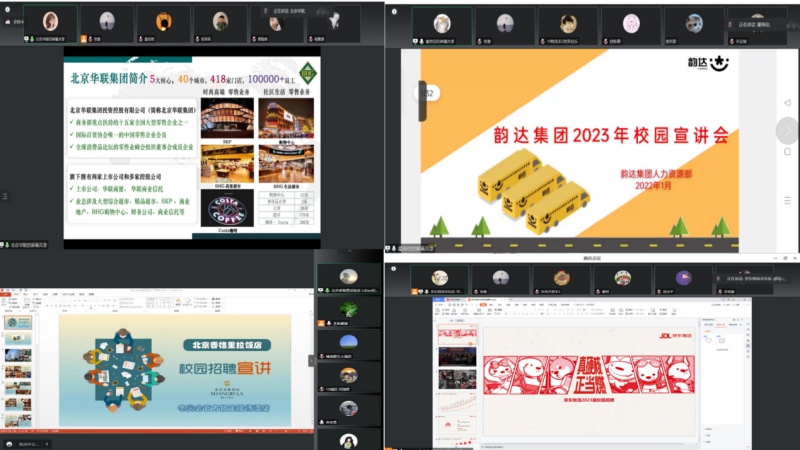
Task: Click the 北京香格里拉饭店 title banner on the slide
Action: [227, 345]
